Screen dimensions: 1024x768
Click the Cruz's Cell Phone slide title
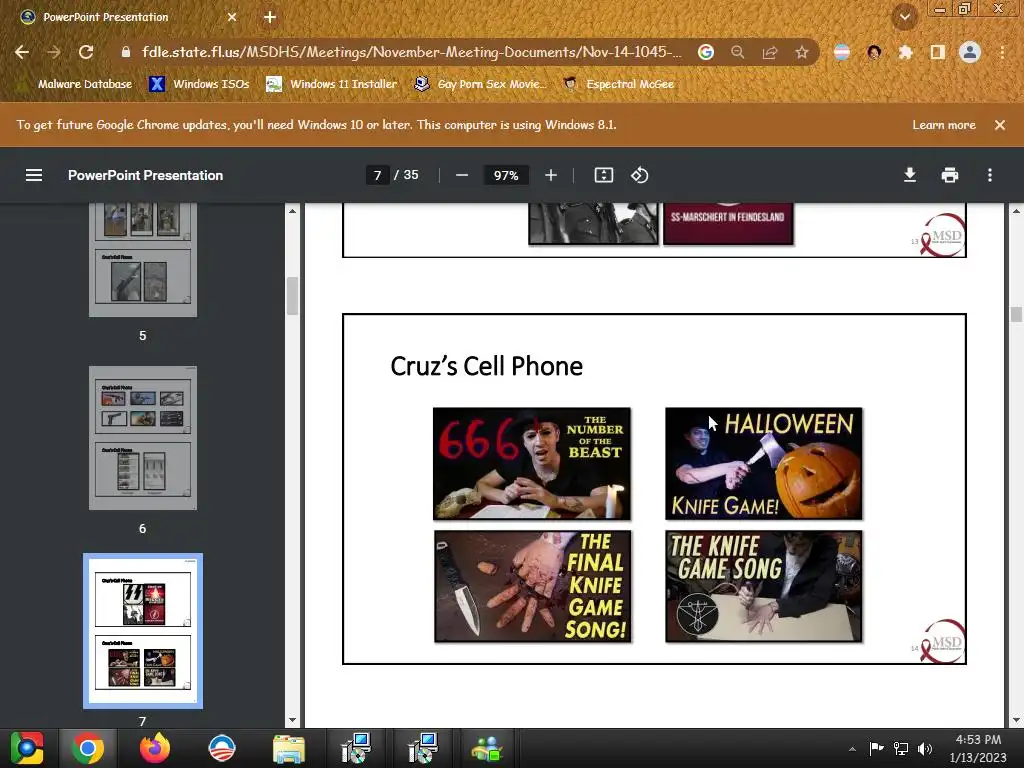pos(487,366)
